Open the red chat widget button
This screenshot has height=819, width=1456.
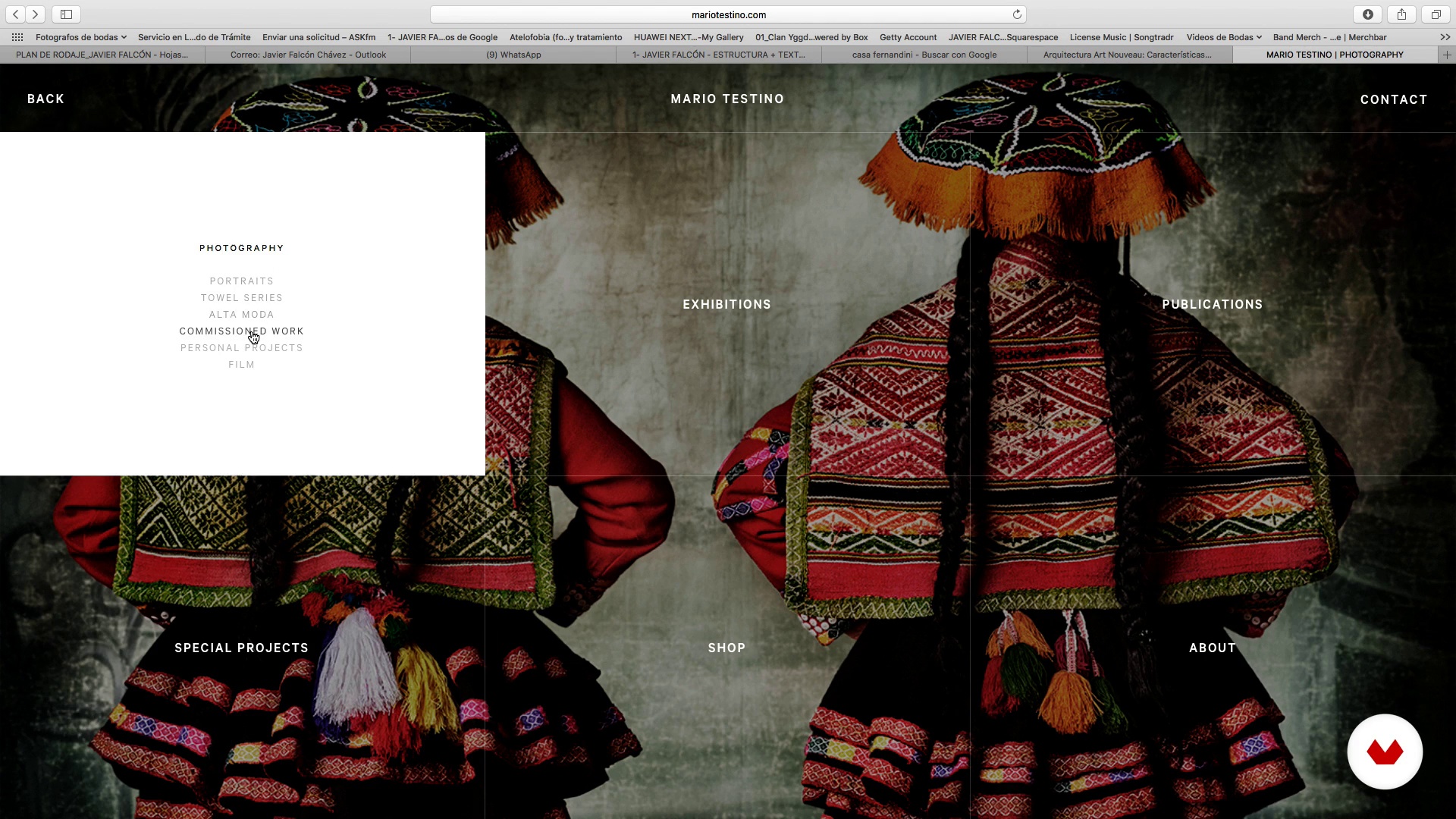1385,752
